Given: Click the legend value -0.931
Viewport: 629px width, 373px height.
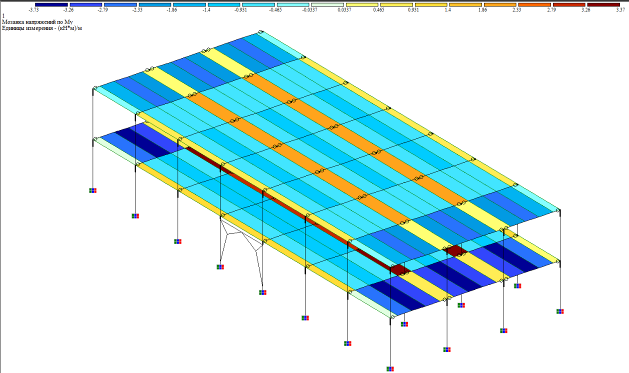Looking at the screenshot, I should (241, 10).
